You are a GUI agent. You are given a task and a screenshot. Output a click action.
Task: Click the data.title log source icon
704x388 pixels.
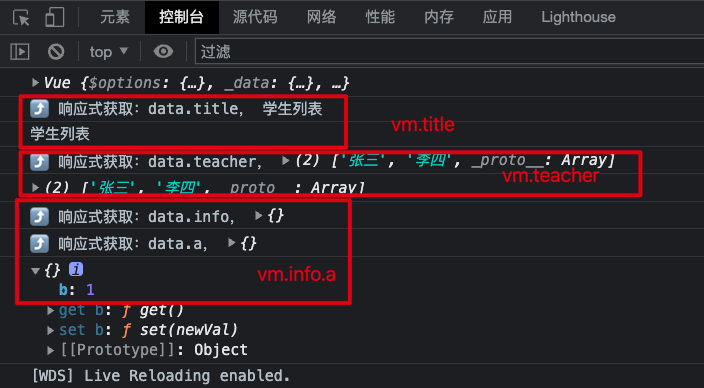click(x=39, y=109)
